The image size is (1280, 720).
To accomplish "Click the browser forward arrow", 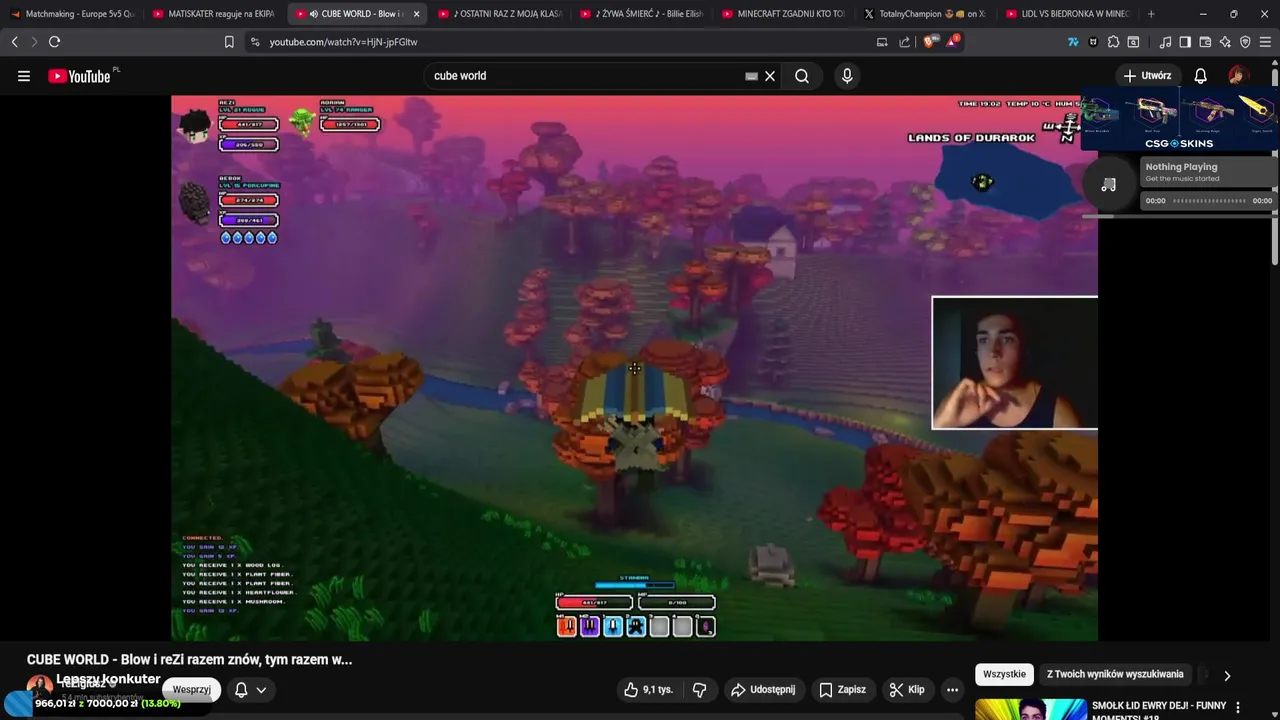I will pos(34,42).
